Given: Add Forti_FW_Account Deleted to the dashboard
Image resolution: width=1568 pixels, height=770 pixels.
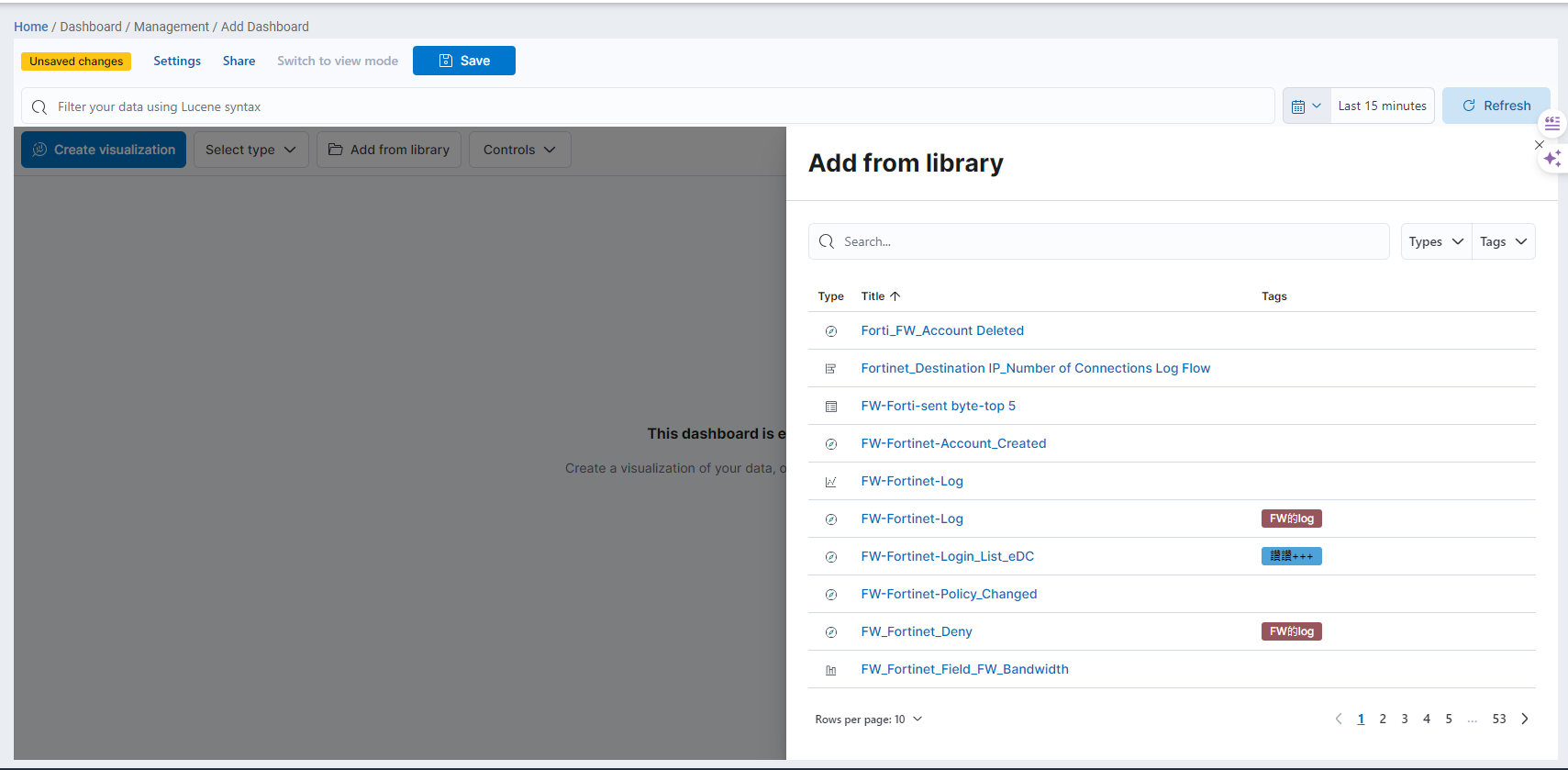Looking at the screenshot, I should [x=942, y=330].
